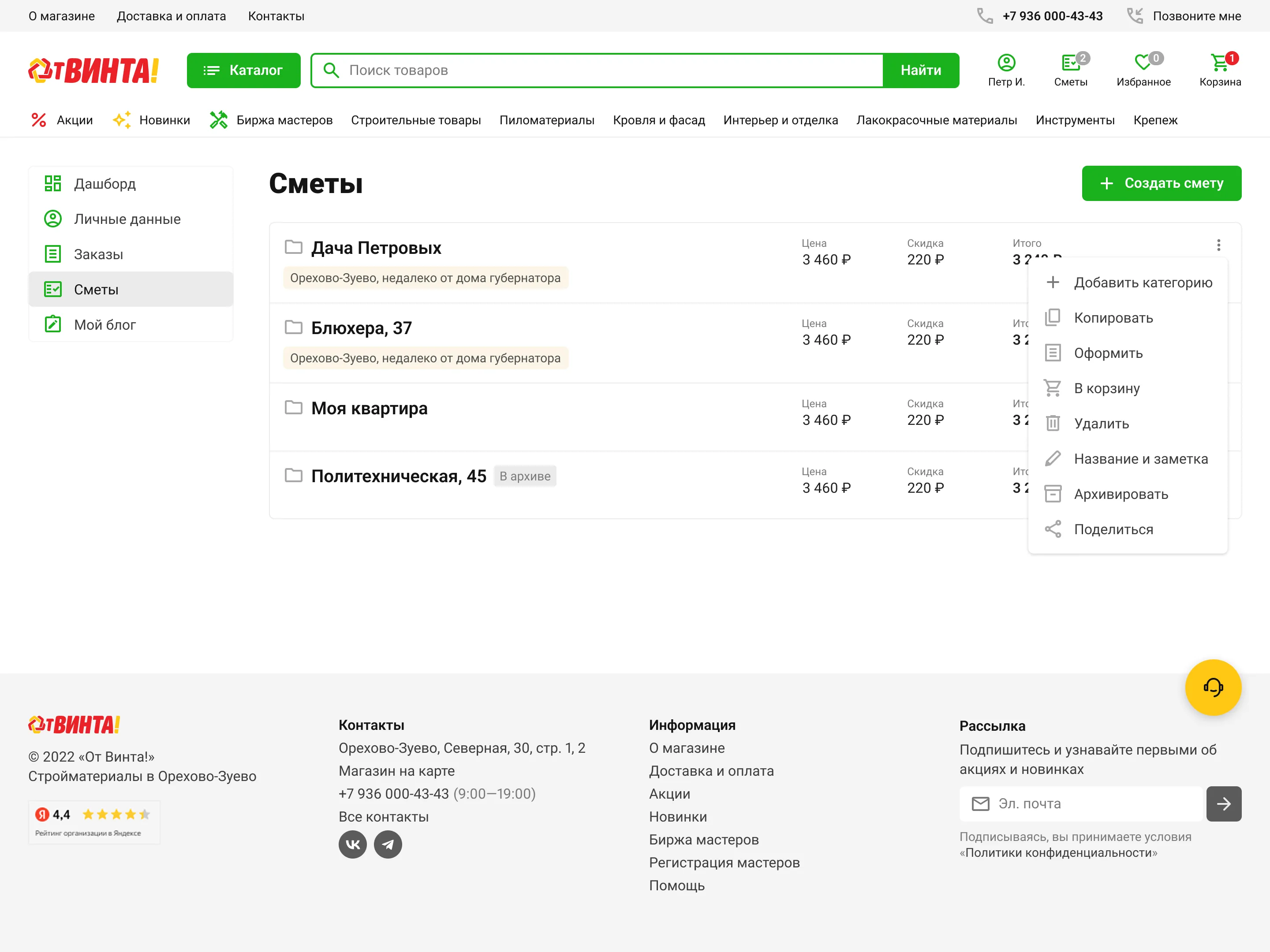This screenshot has width=1270, height=952.
Task: Open the Telegram icon in the footer
Action: (388, 844)
